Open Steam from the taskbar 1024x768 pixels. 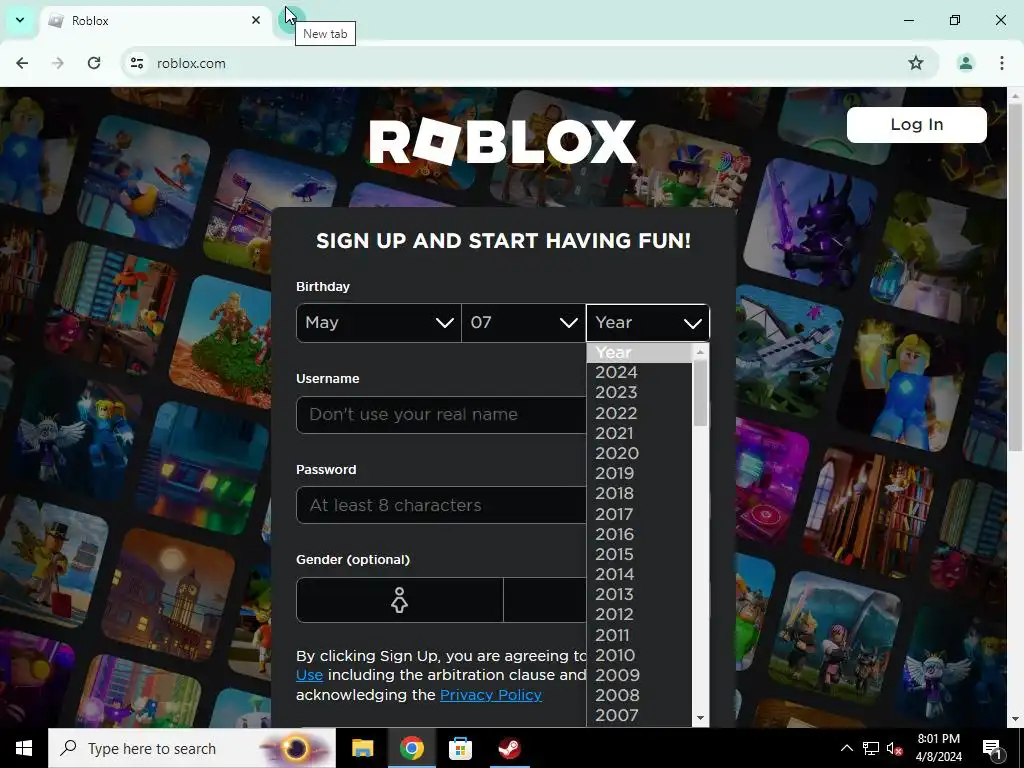click(x=509, y=748)
